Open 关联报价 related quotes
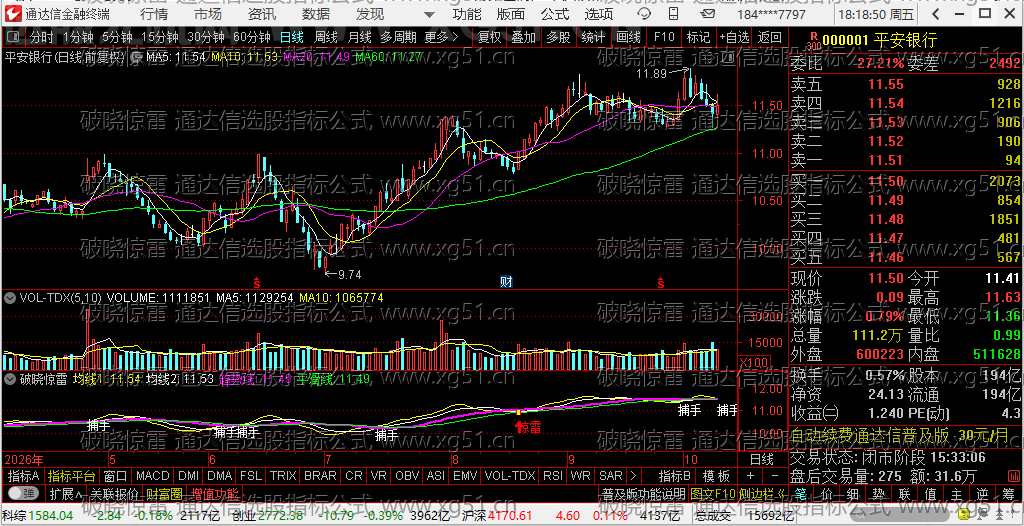The image size is (1024, 526). click(114, 493)
